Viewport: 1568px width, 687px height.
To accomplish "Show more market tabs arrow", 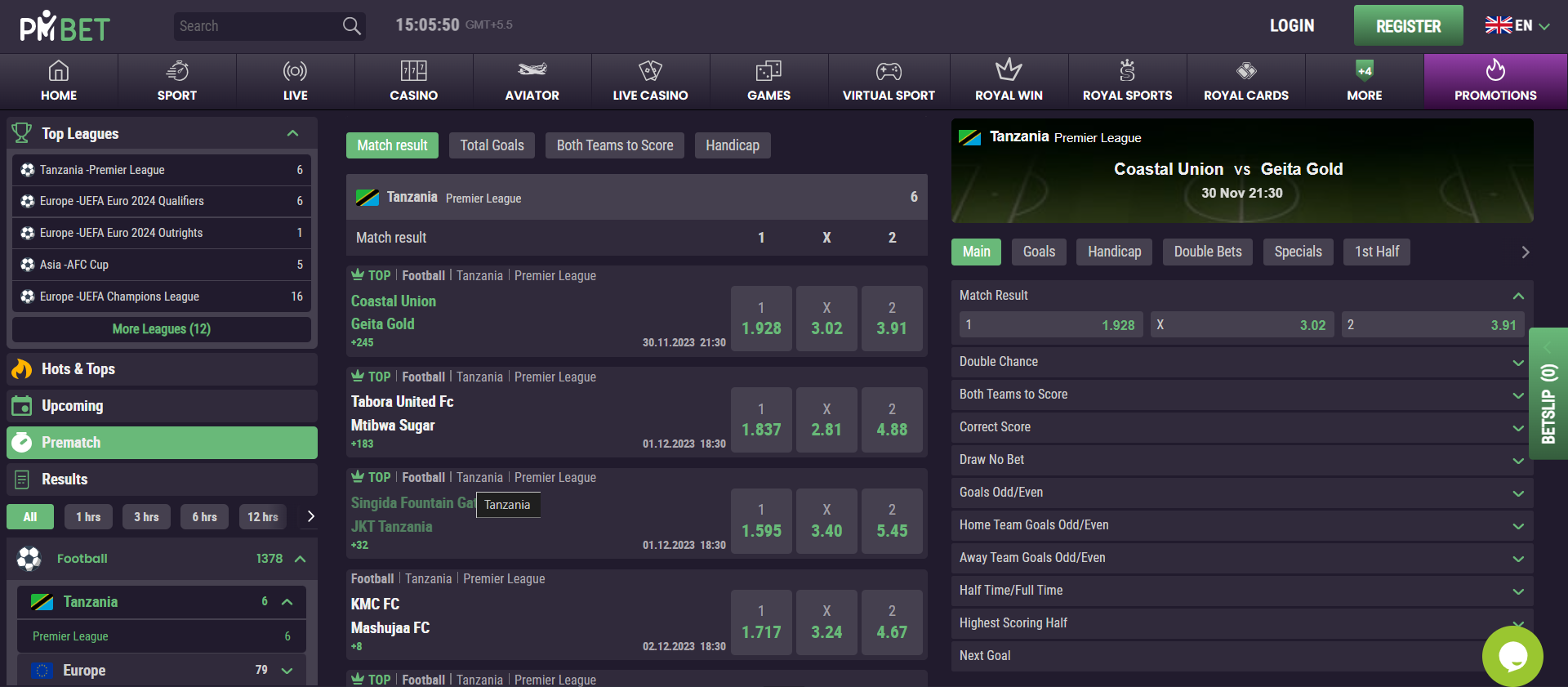I will click(1525, 252).
